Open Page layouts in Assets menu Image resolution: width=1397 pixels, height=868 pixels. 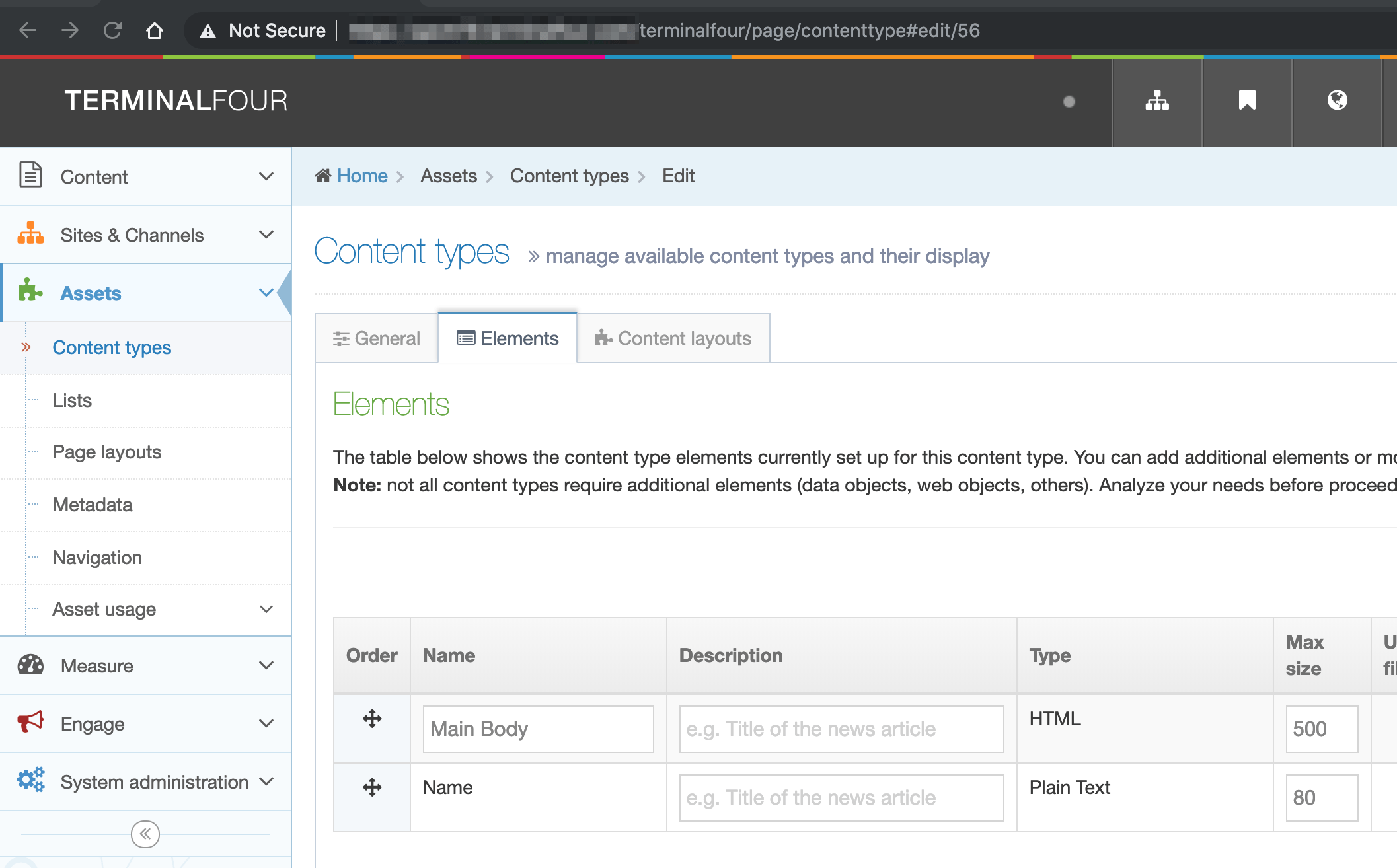point(106,452)
